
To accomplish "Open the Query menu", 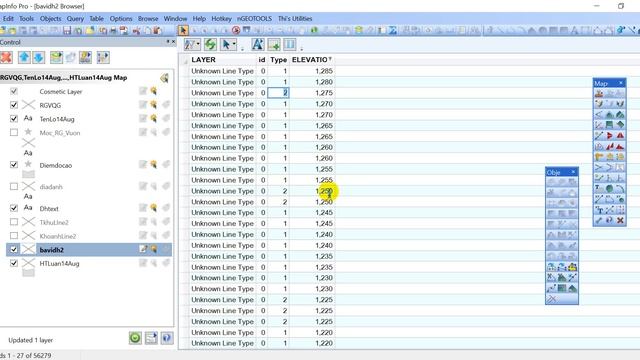I will (x=76, y=18).
